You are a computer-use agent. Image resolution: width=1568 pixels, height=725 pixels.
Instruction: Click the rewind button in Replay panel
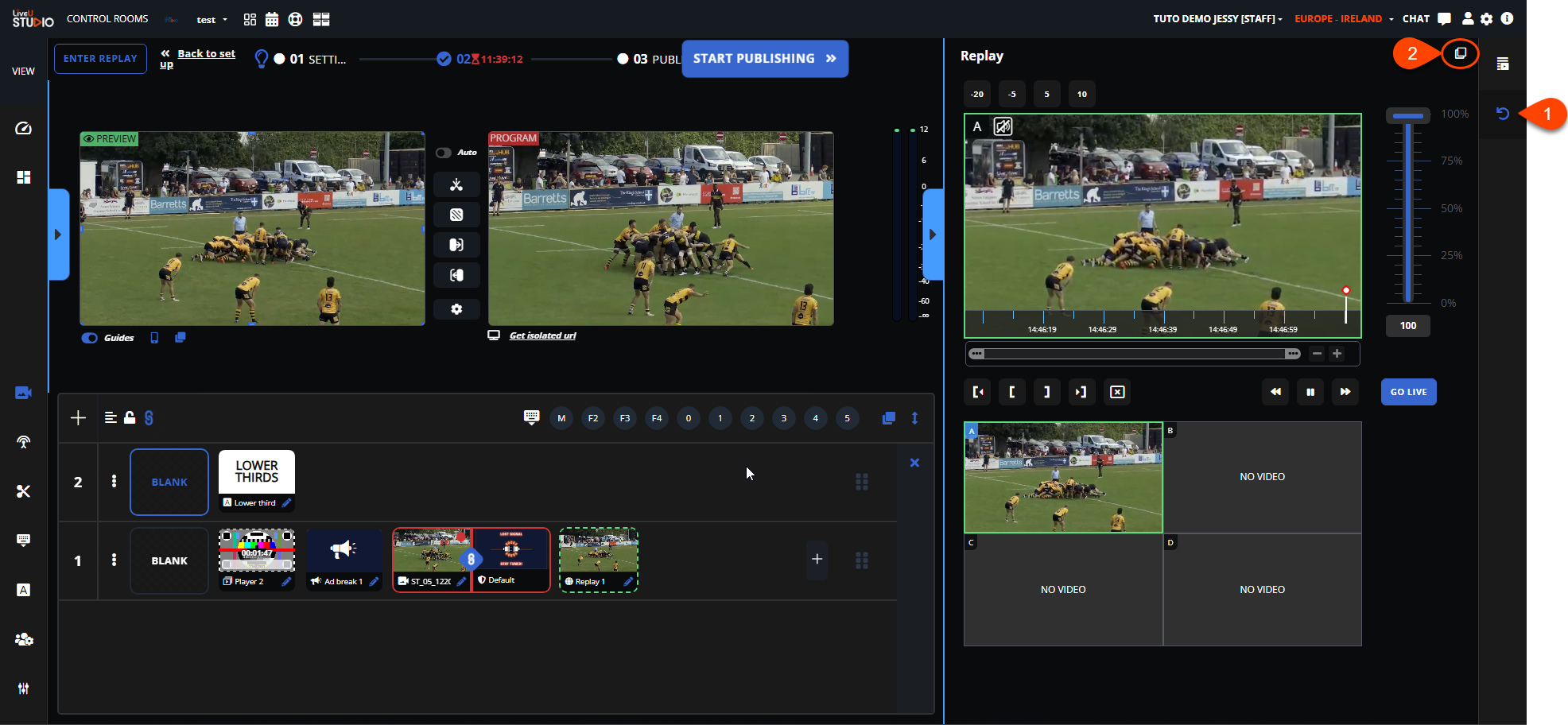click(1275, 392)
